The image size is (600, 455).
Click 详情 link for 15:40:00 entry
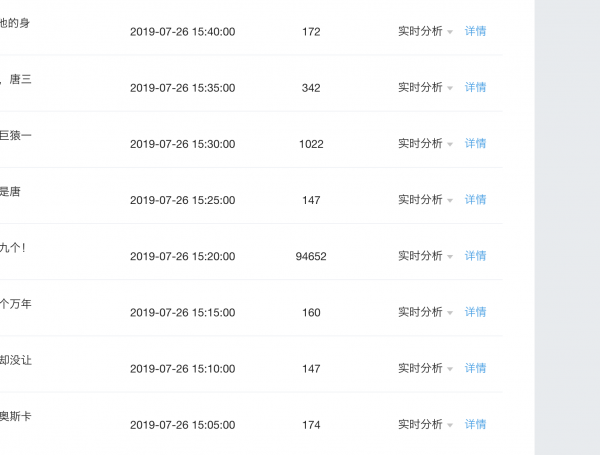475,31
